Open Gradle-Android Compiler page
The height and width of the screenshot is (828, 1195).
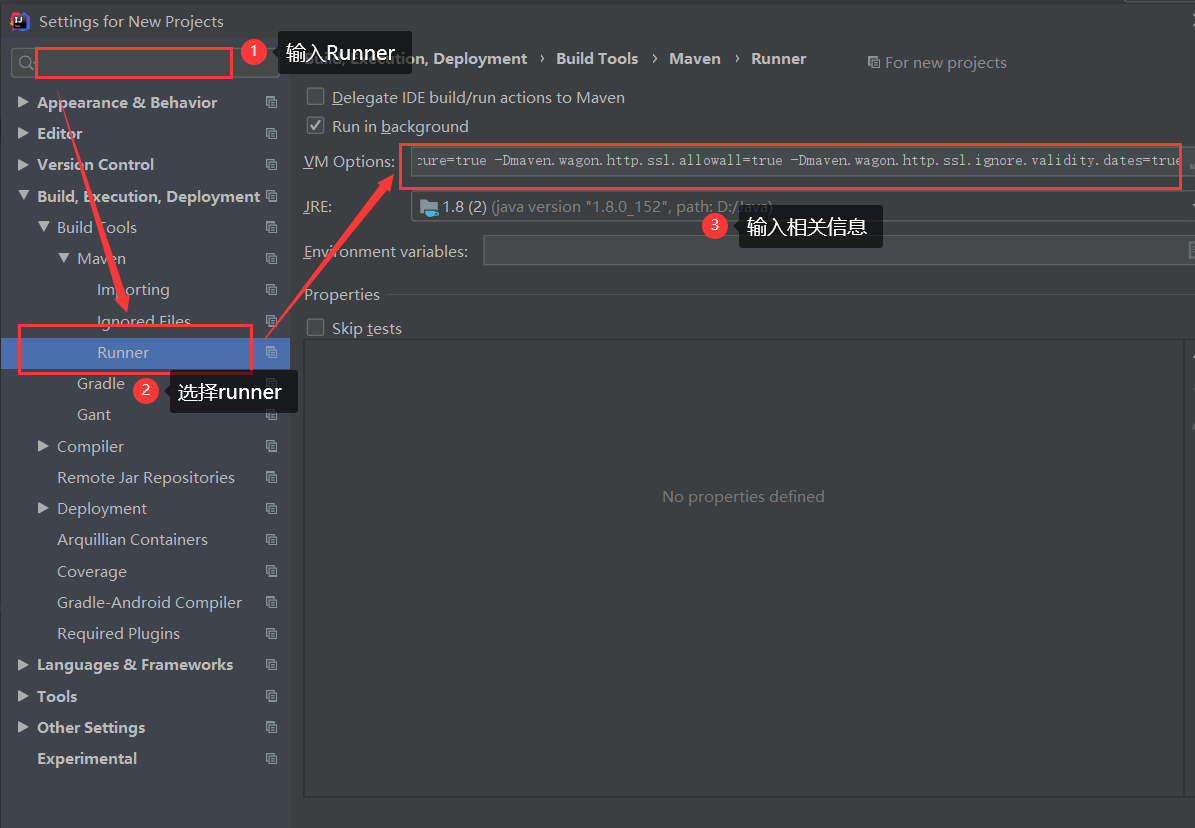point(149,602)
